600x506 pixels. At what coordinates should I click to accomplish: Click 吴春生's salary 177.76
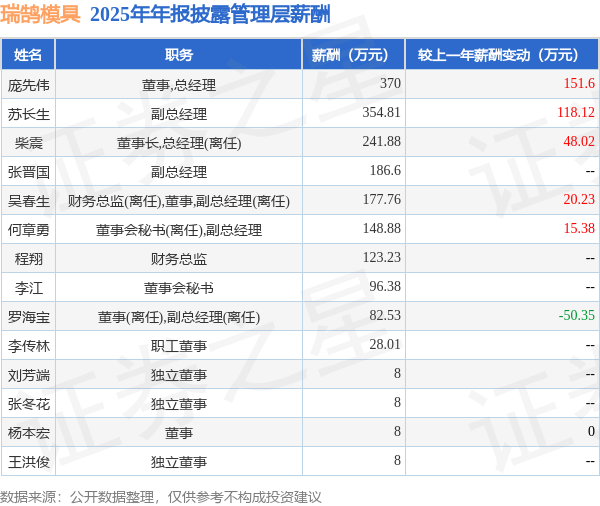pyautogui.click(x=382, y=199)
